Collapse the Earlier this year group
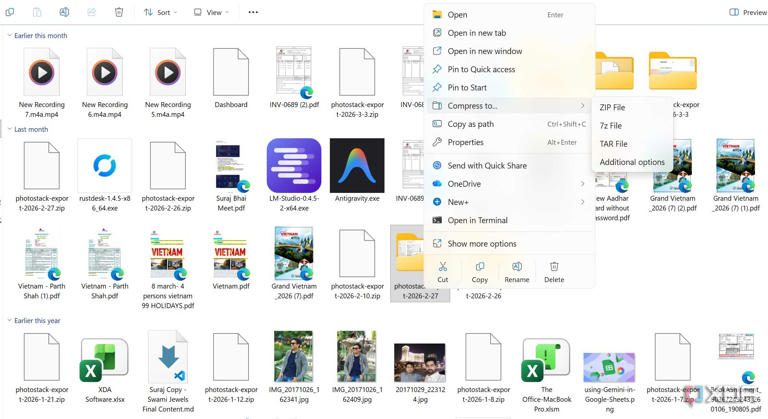The height and width of the screenshot is (419, 768). tap(9, 320)
